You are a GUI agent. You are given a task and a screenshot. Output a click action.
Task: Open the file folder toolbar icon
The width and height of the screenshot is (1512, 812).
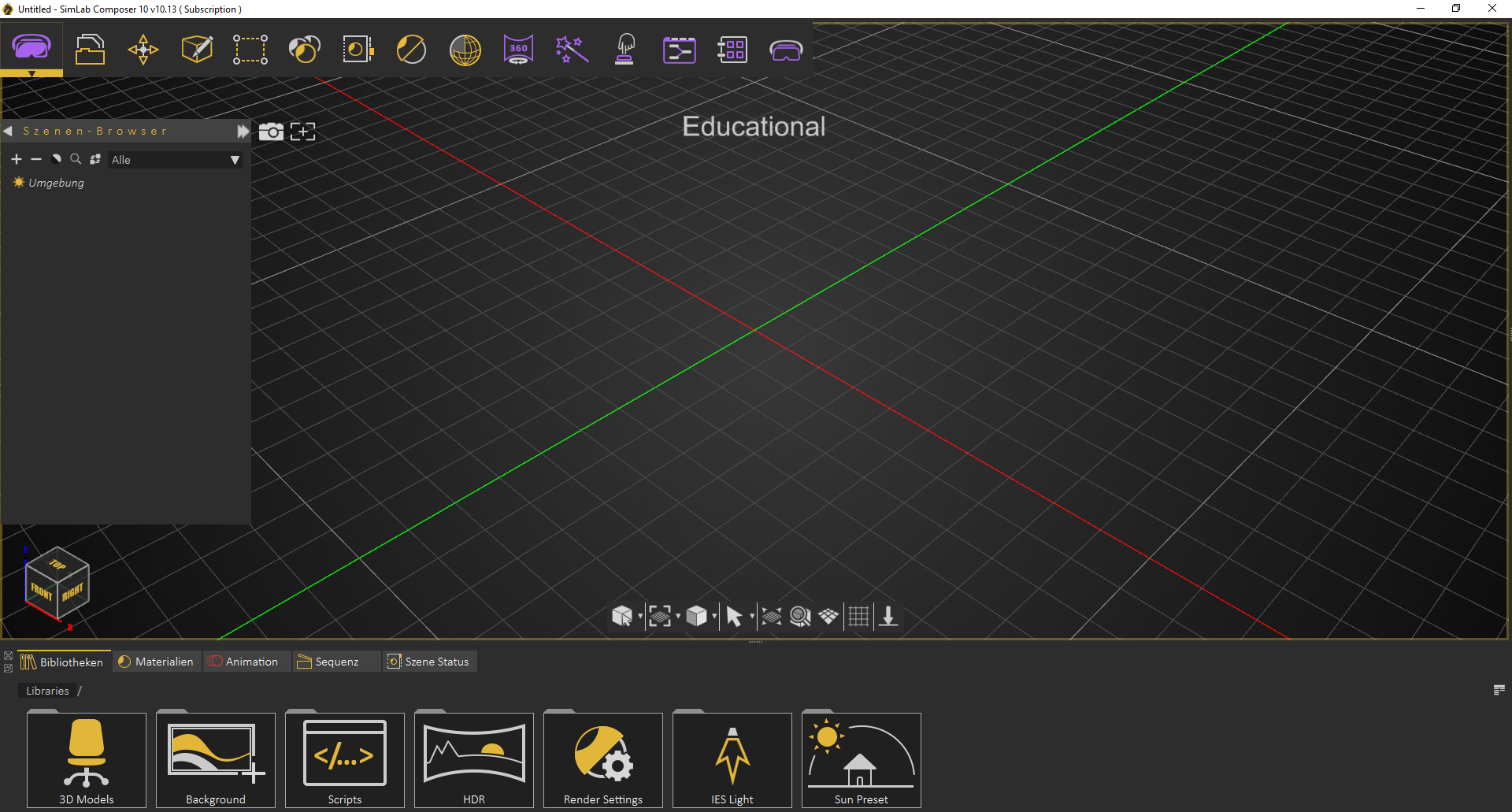coord(90,49)
